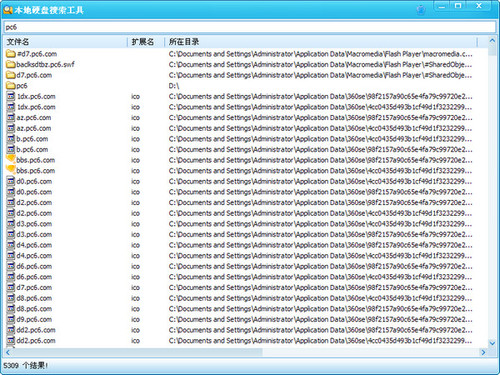Click file icon of 1dx.pc6.com in 98f2157 path

click(x=11, y=96)
